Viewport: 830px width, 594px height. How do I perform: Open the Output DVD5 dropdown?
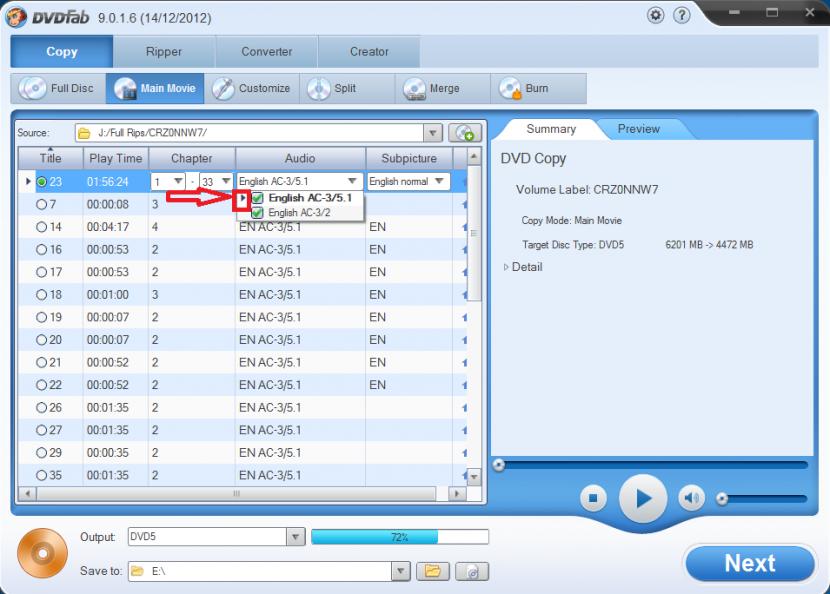(x=295, y=537)
